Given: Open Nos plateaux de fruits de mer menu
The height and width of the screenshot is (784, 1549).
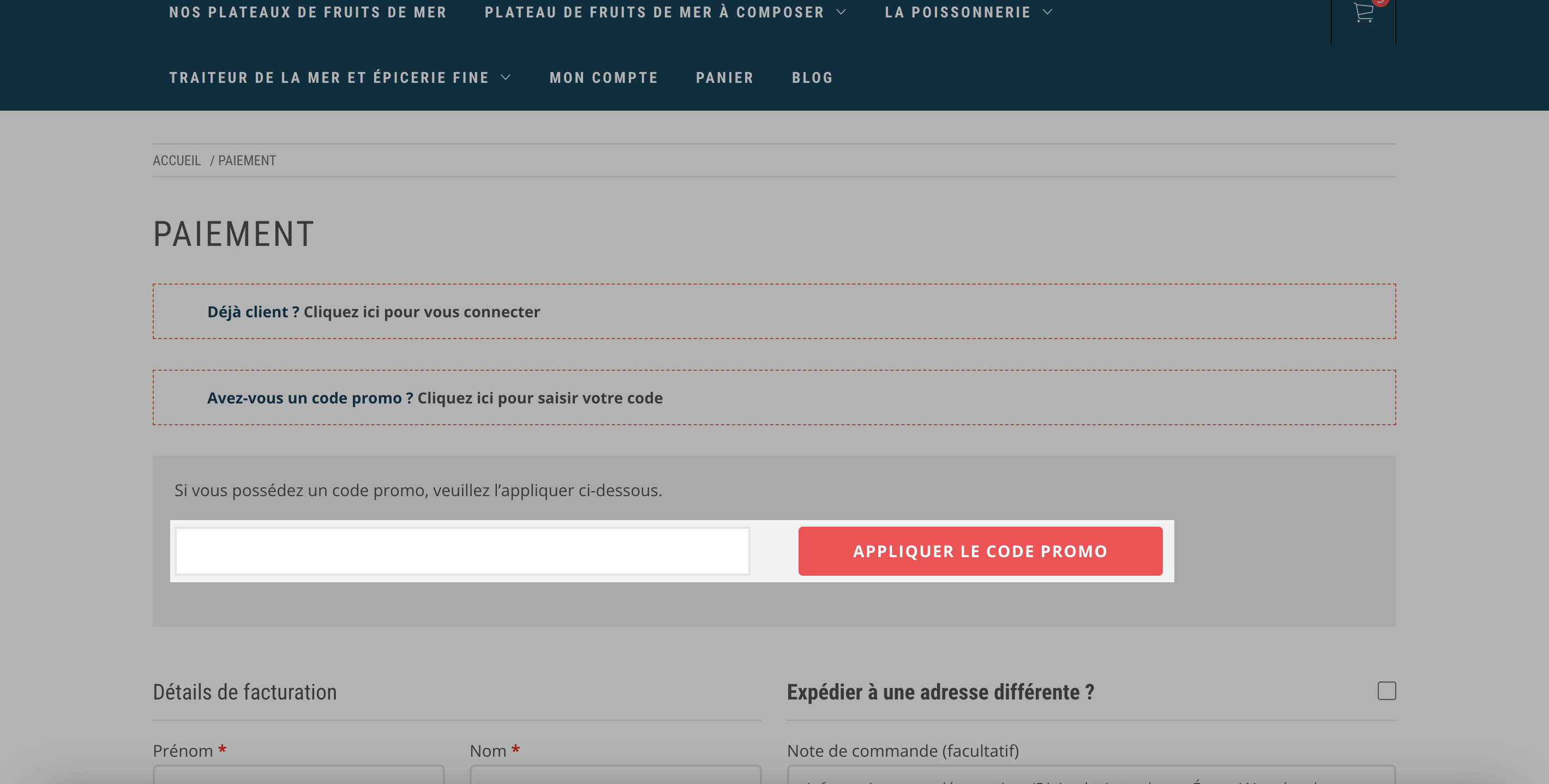Looking at the screenshot, I should 308,12.
